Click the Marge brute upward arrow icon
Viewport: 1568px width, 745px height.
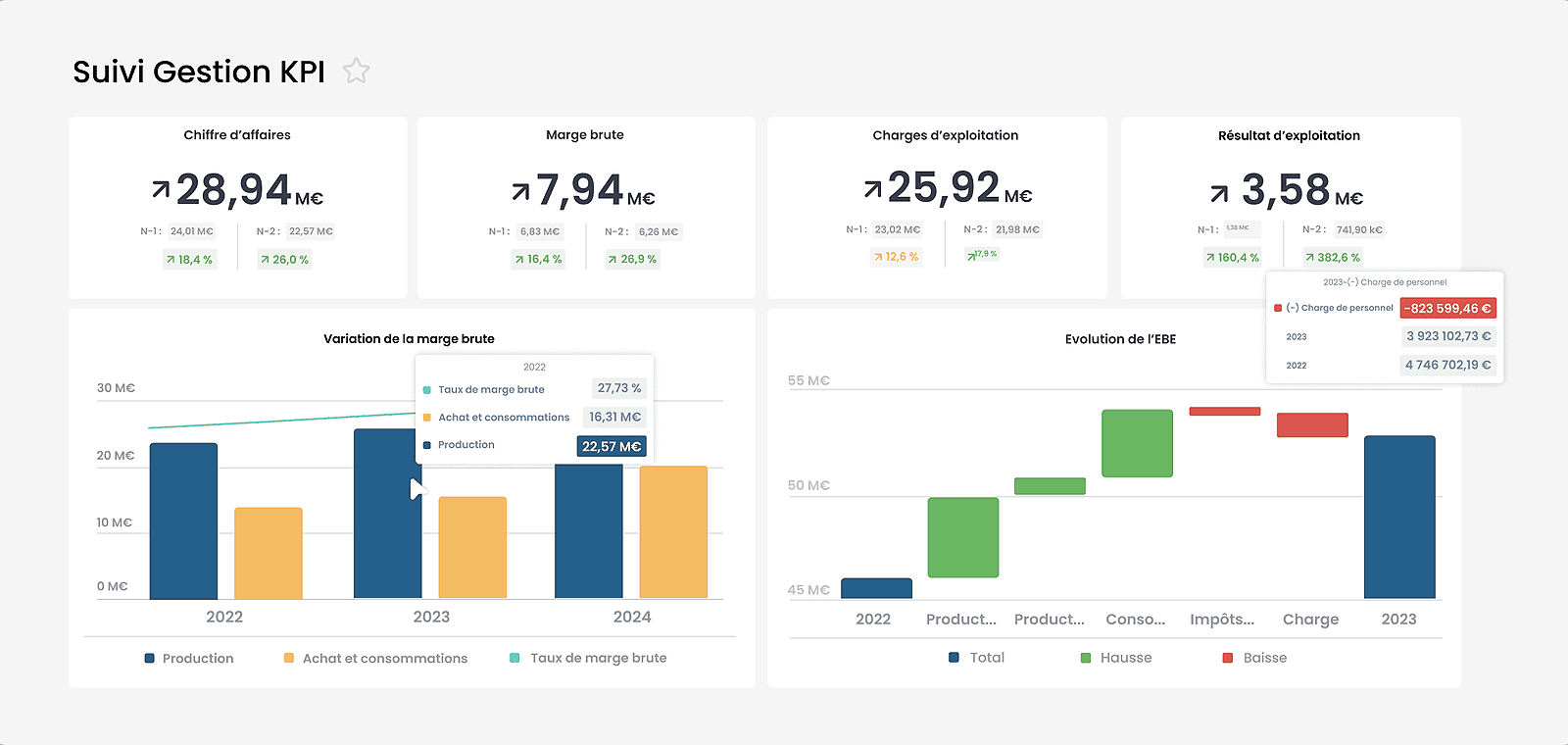(x=520, y=190)
